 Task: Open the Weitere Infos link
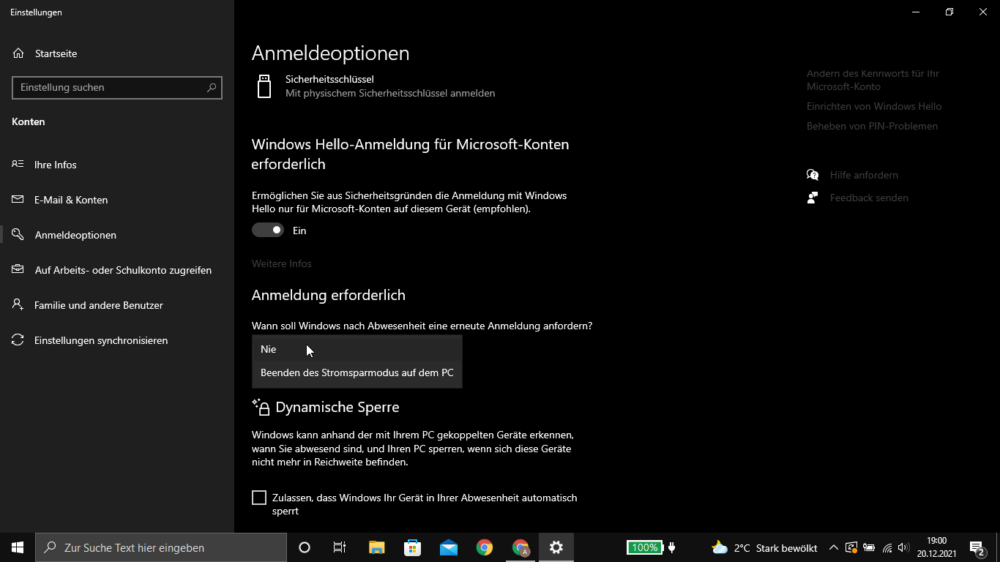[281, 263]
